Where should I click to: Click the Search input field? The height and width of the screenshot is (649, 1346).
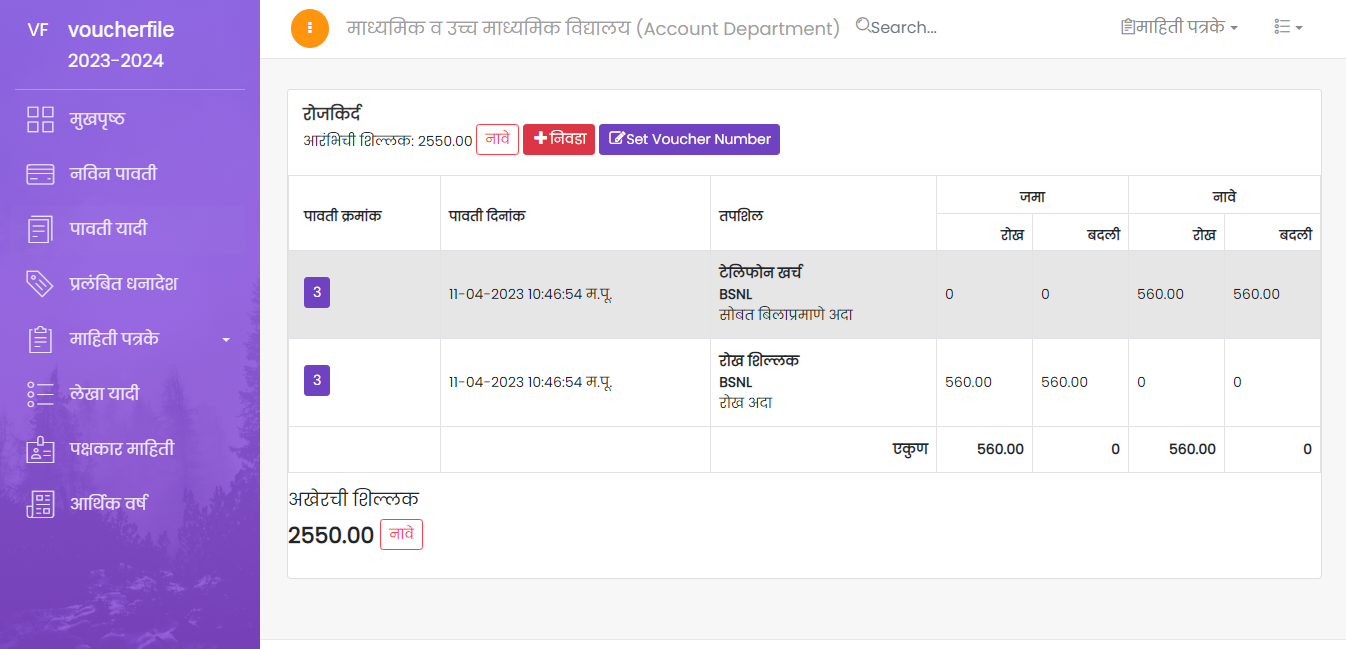910,28
